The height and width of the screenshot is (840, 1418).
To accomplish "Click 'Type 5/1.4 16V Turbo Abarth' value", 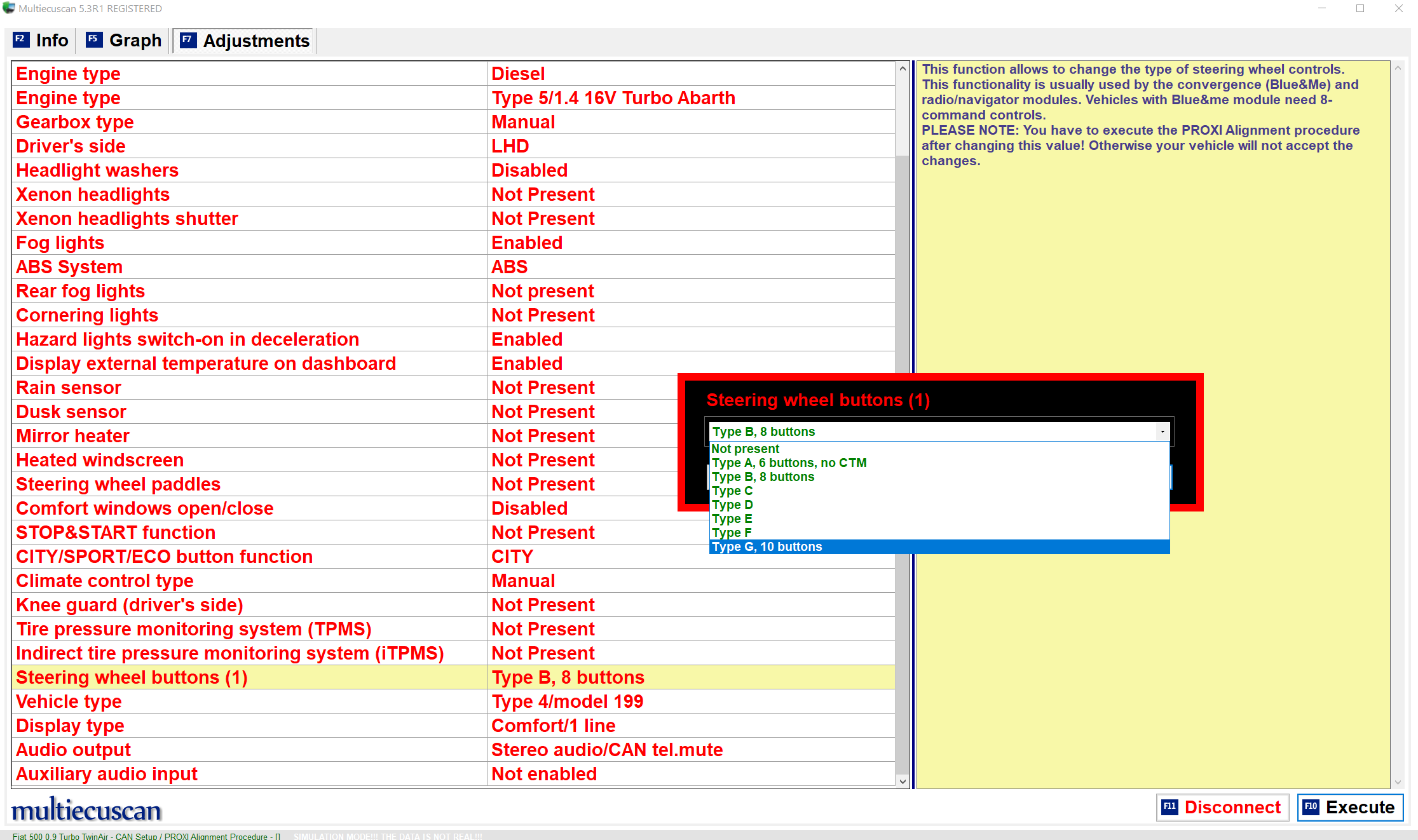I will tap(691, 98).
